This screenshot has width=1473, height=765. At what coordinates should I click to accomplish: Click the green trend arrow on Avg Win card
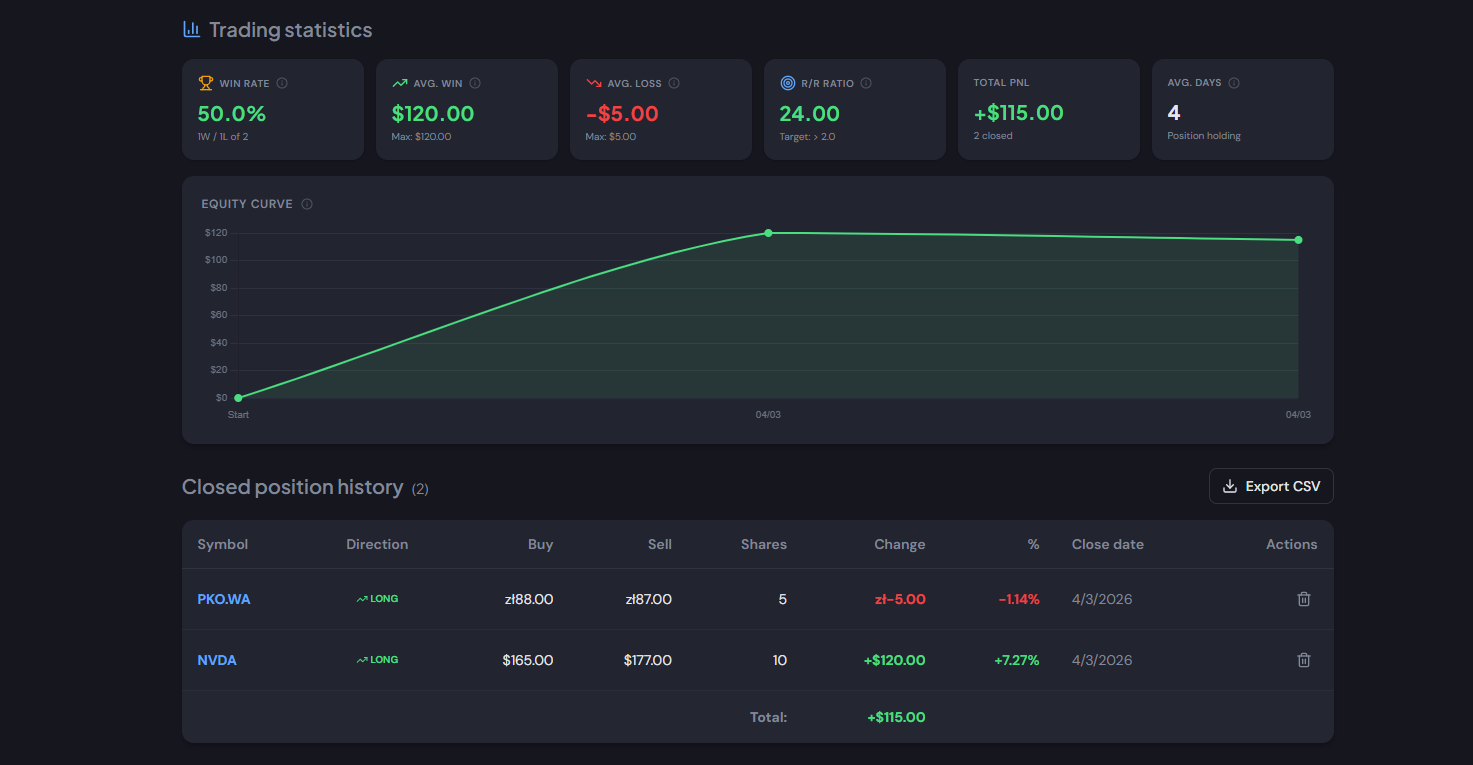pyautogui.click(x=398, y=82)
